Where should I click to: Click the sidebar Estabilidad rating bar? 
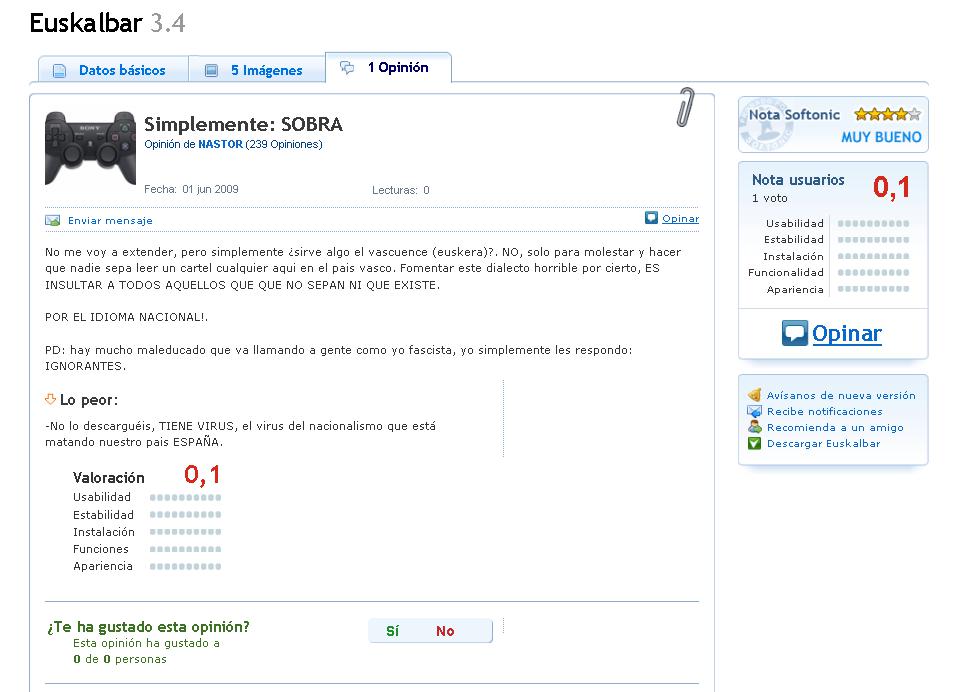(x=873, y=239)
